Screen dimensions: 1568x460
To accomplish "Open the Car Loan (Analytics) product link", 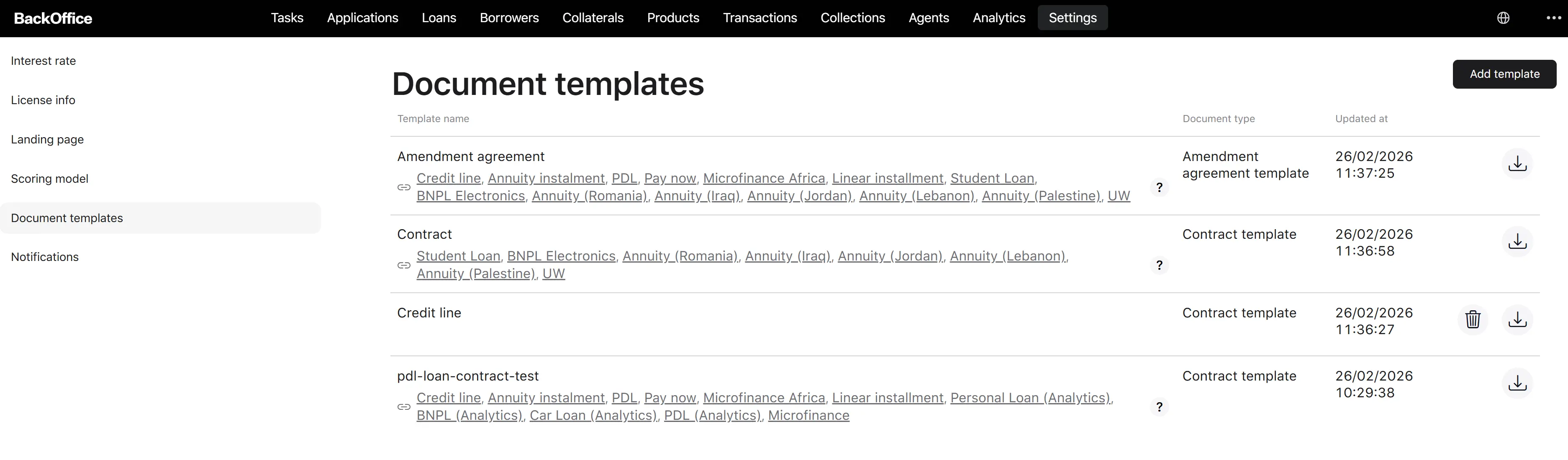I will pyautogui.click(x=593, y=416).
